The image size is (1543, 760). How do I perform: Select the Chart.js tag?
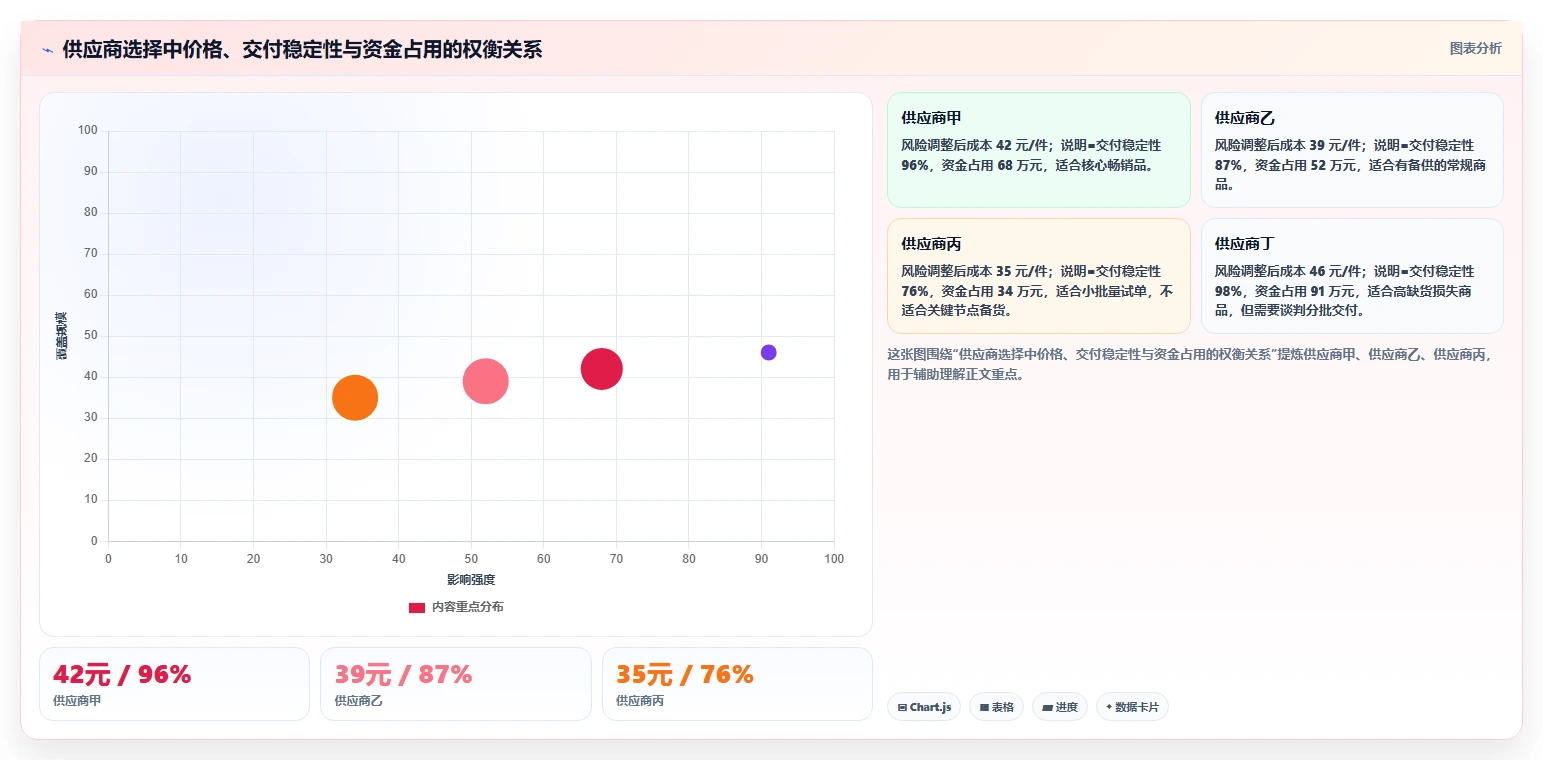click(924, 707)
